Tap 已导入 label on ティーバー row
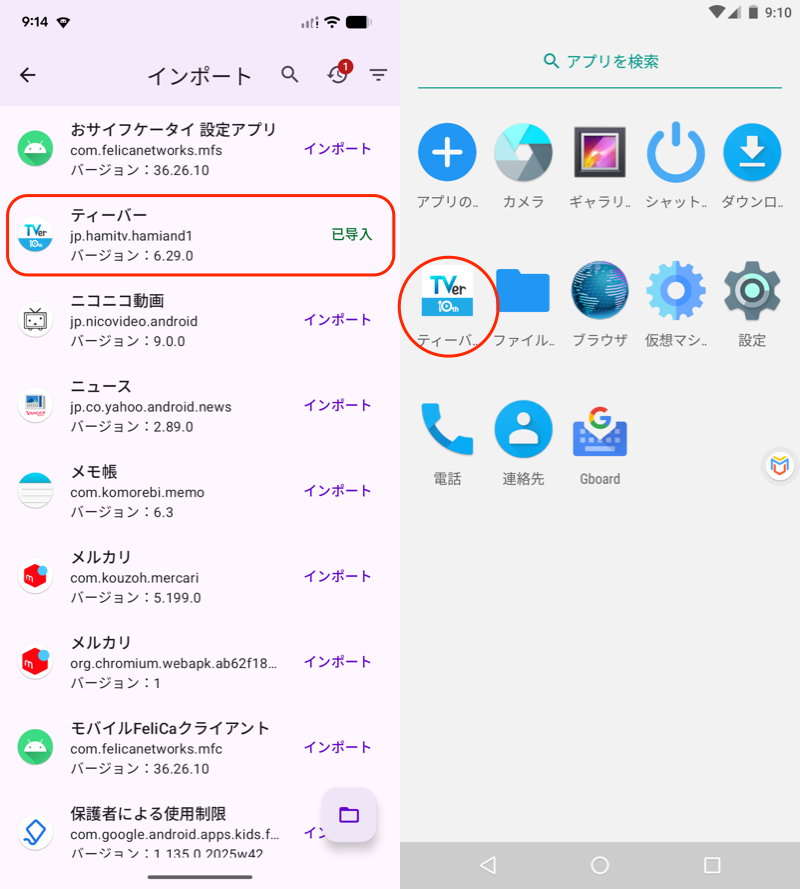Viewport: 800px width, 889px height. pos(352,234)
